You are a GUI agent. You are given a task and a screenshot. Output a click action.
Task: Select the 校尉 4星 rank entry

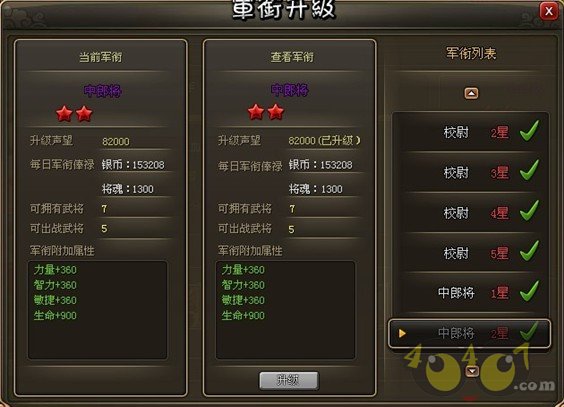click(x=470, y=213)
